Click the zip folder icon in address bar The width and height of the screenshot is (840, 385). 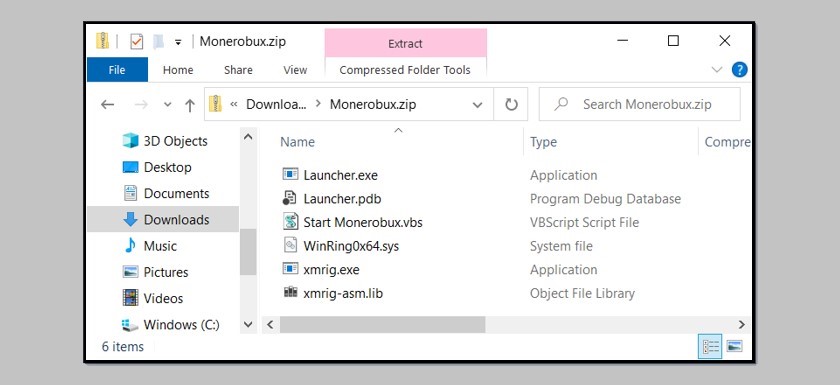tap(215, 104)
